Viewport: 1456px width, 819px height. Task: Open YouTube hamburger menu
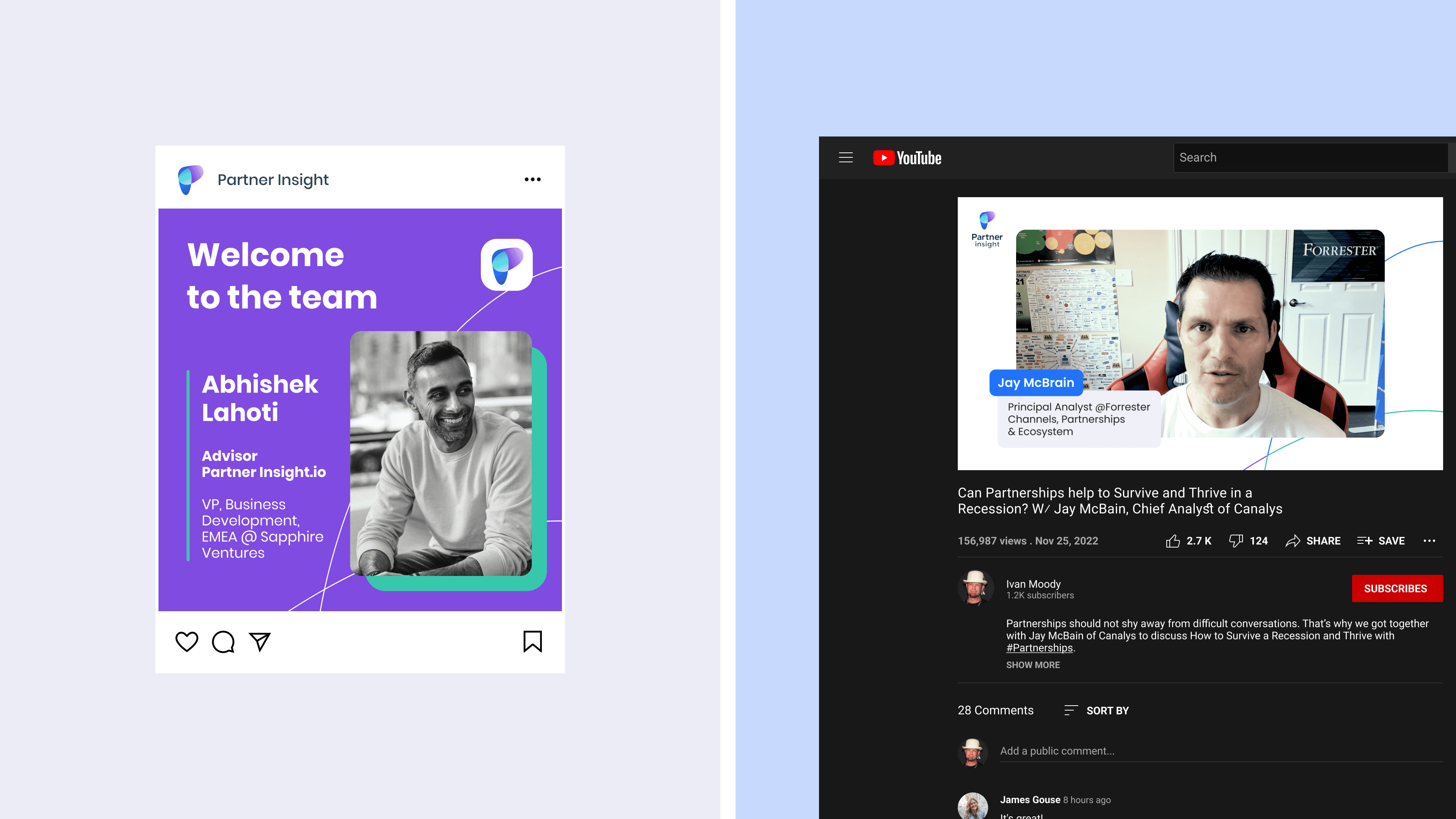tap(846, 158)
